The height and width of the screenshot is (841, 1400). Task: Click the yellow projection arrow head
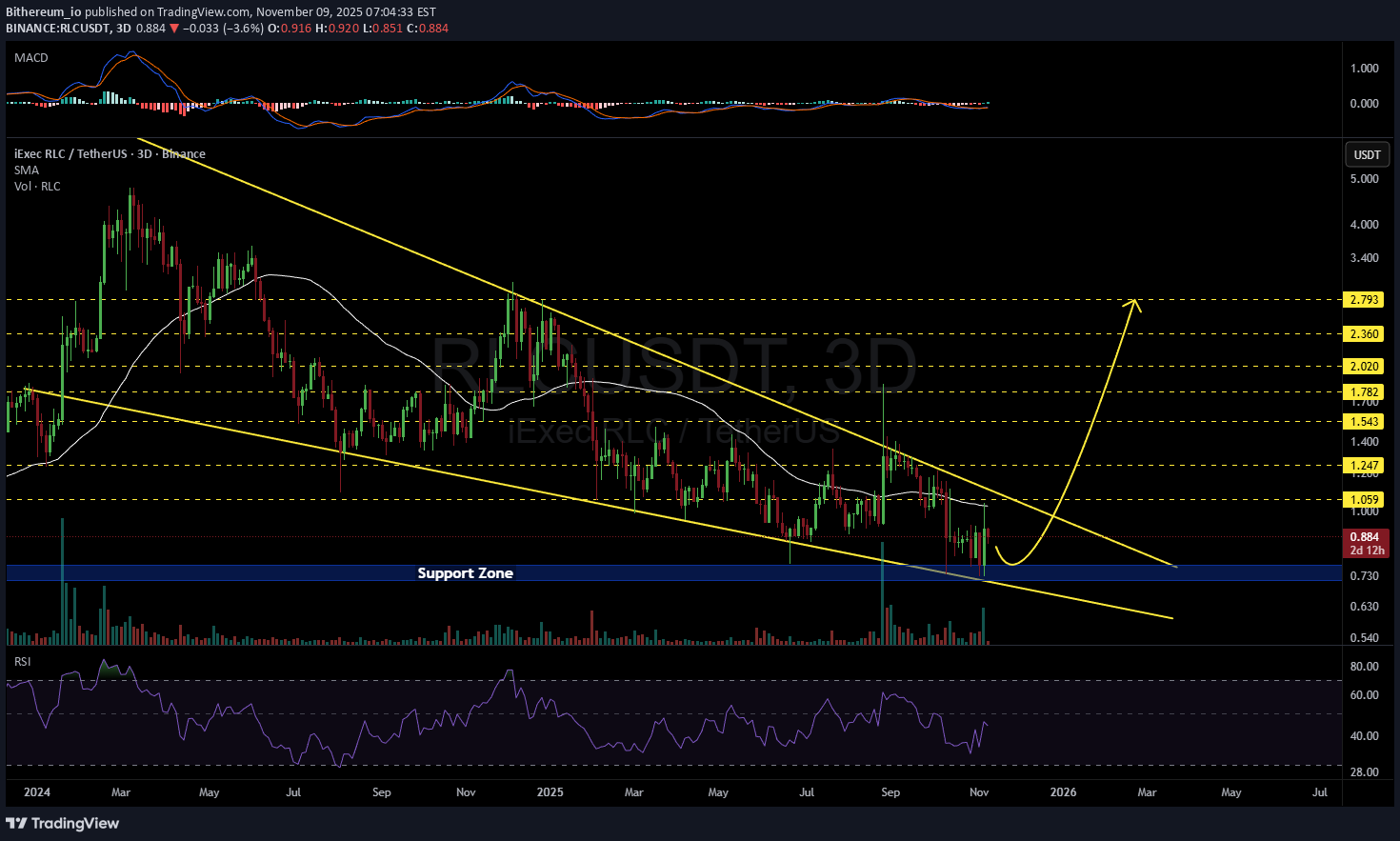[1133, 304]
